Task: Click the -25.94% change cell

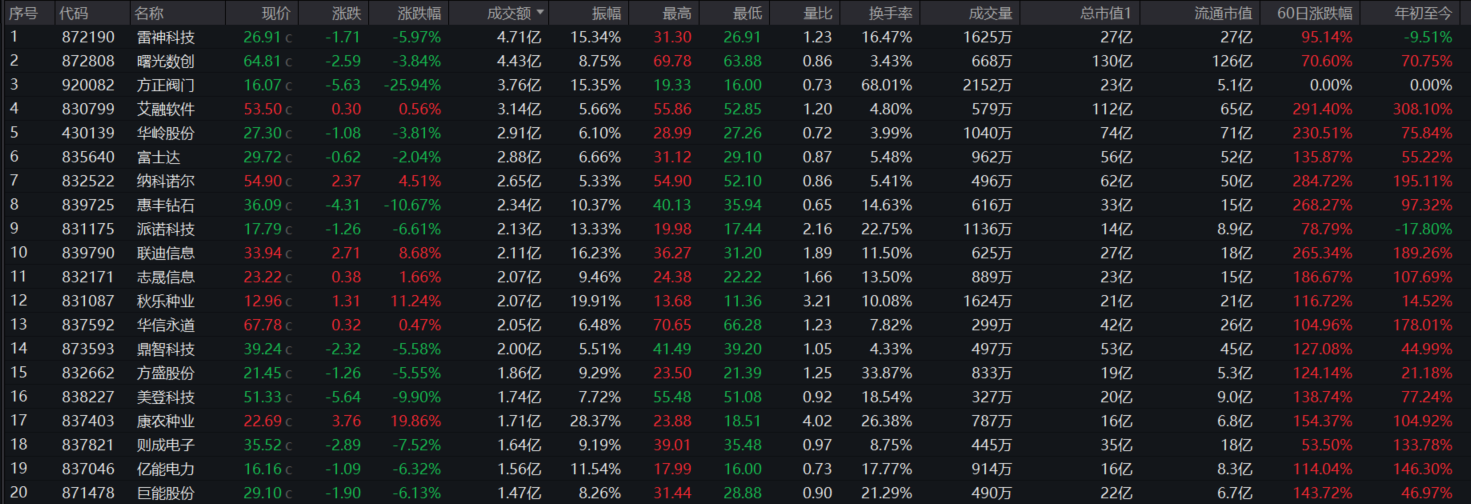Action: (x=411, y=85)
